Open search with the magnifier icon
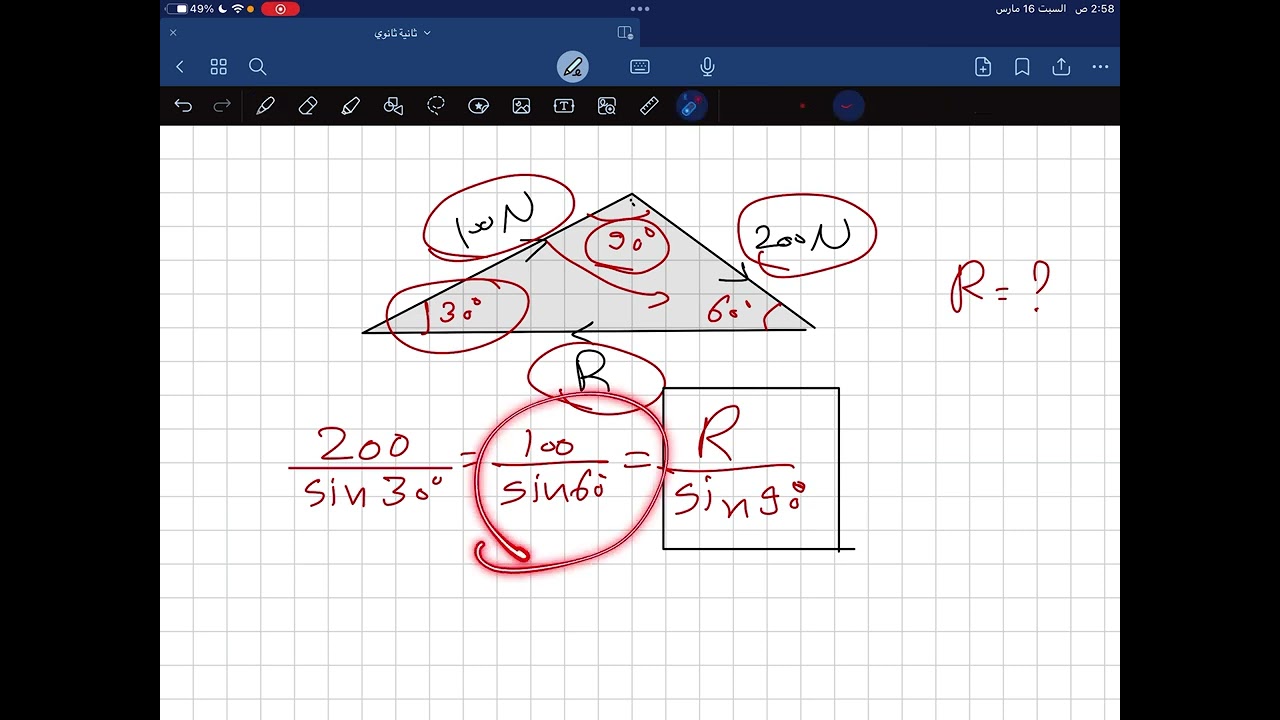The width and height of the screenshot is (1280, 720). pyautogui.click(x=257, y=67)
